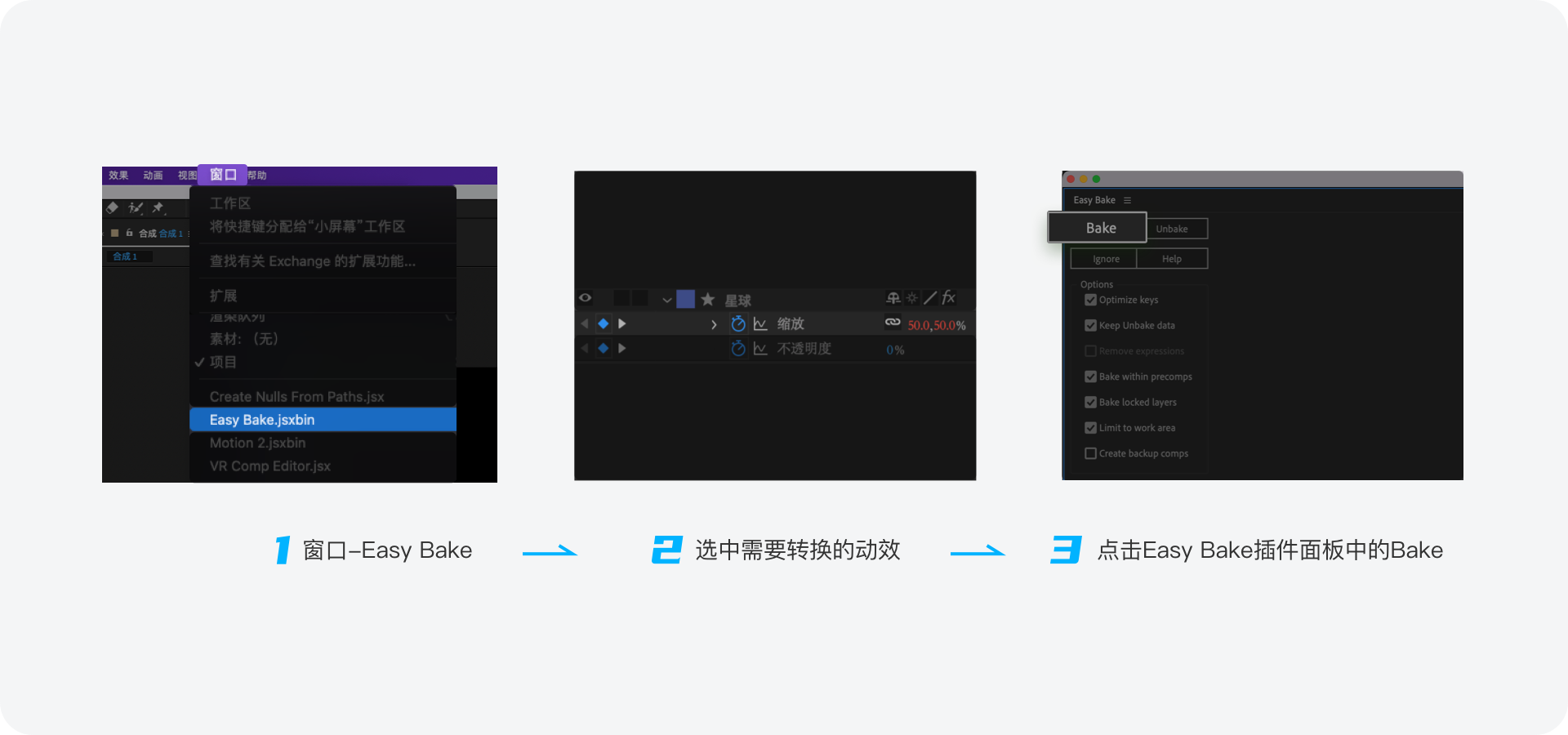Go to next keyframe on 不透明度 row
1568x735 pixels.
click(622, 349)
